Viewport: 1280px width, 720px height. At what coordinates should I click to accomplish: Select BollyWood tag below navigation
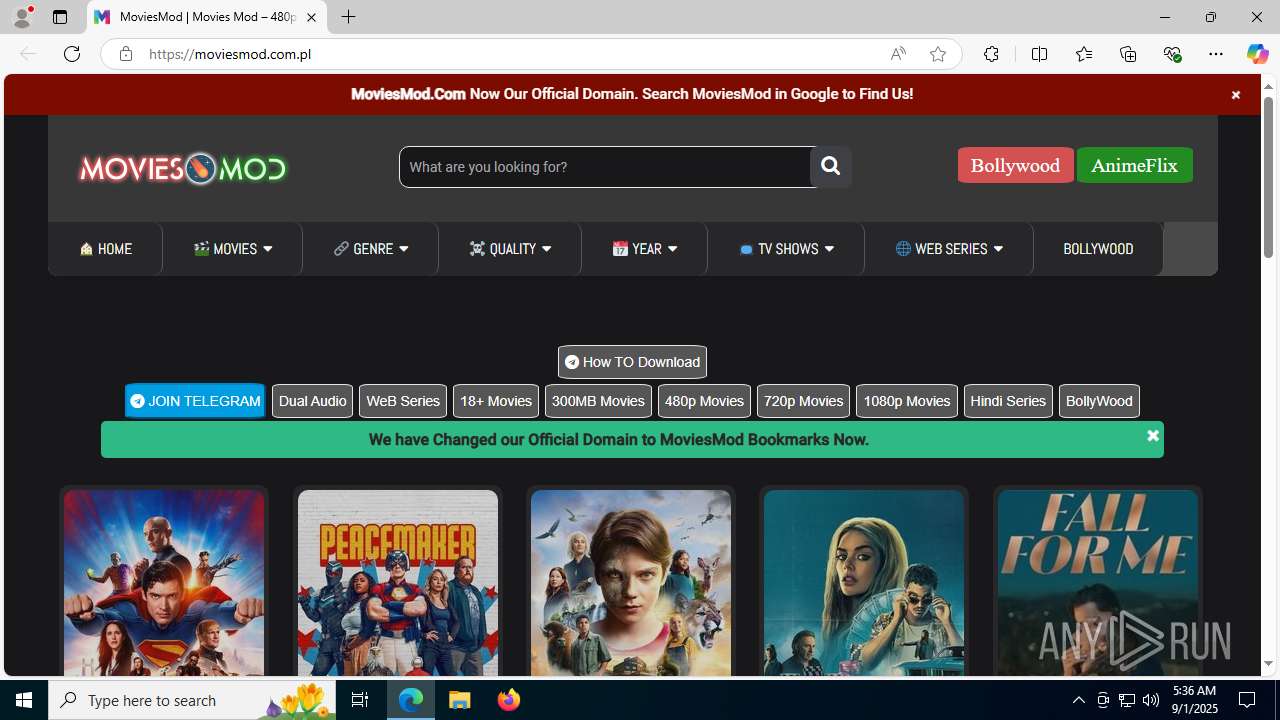(x=1099, y=401)
